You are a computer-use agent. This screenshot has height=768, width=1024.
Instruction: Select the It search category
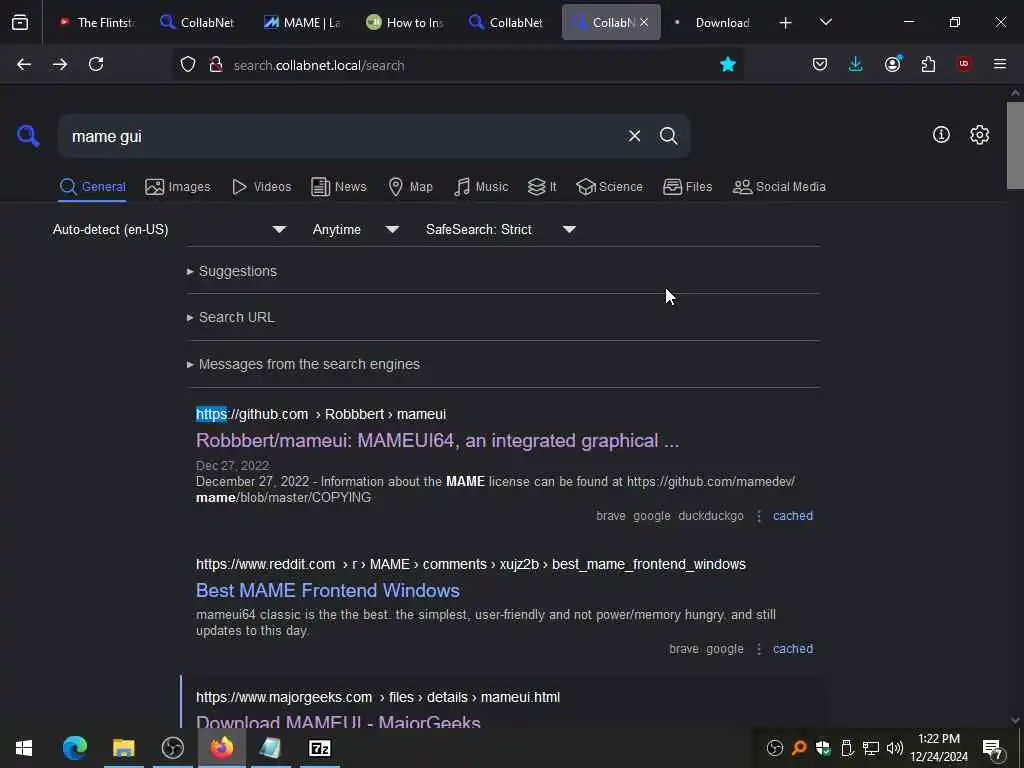542,187
